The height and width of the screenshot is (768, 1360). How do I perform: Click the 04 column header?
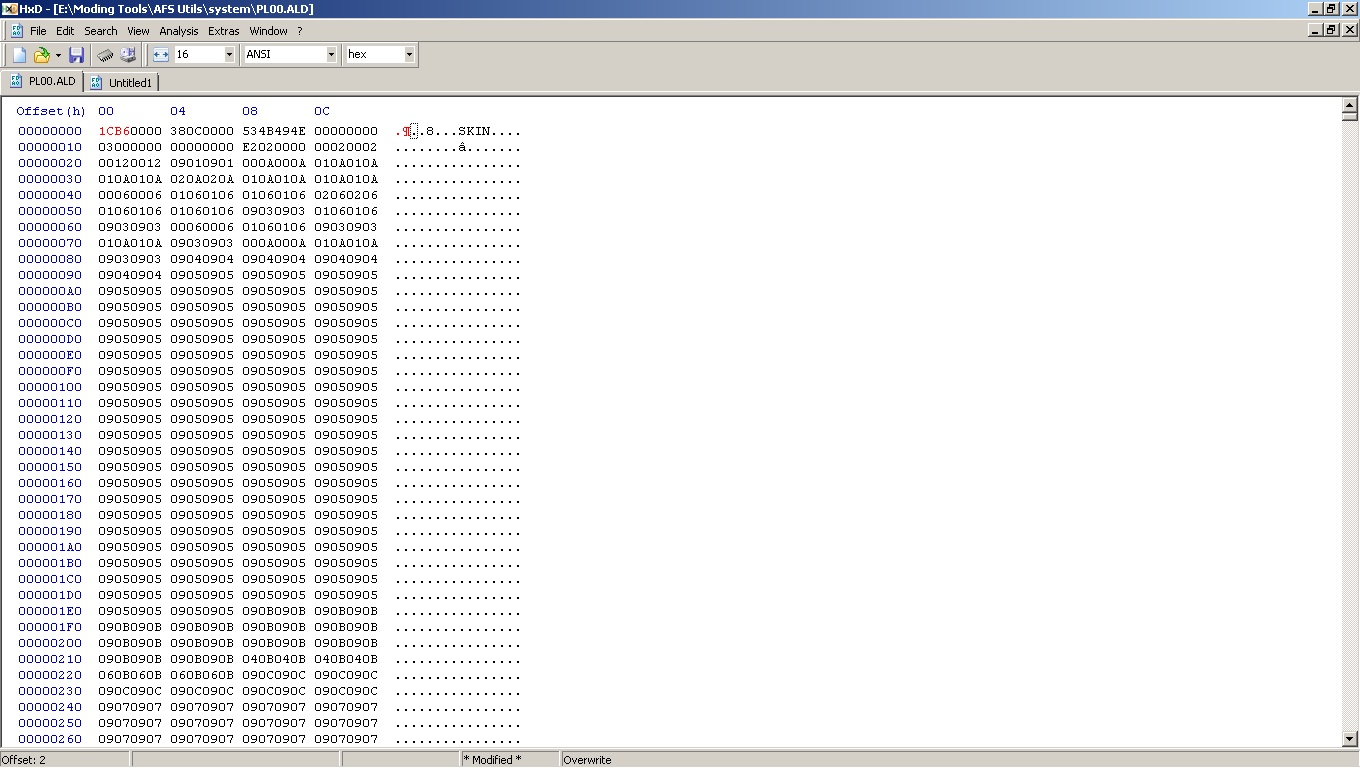click(178, 111)
